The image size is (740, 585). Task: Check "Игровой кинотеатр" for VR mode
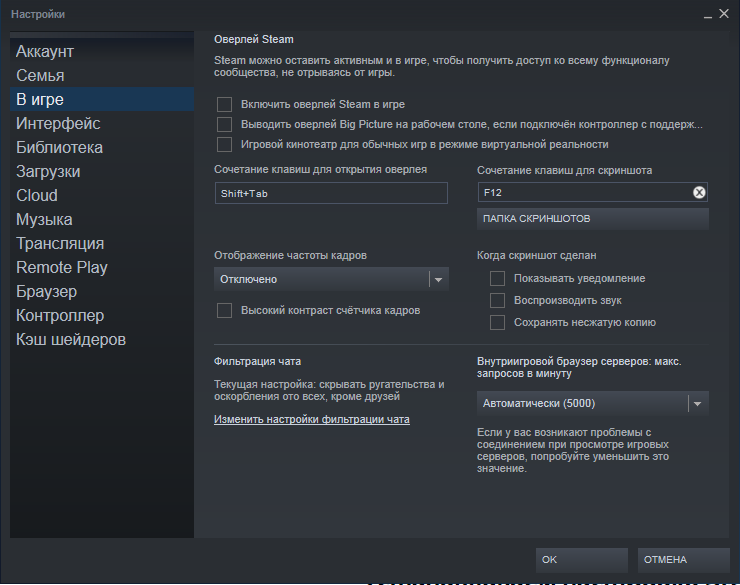224,144
